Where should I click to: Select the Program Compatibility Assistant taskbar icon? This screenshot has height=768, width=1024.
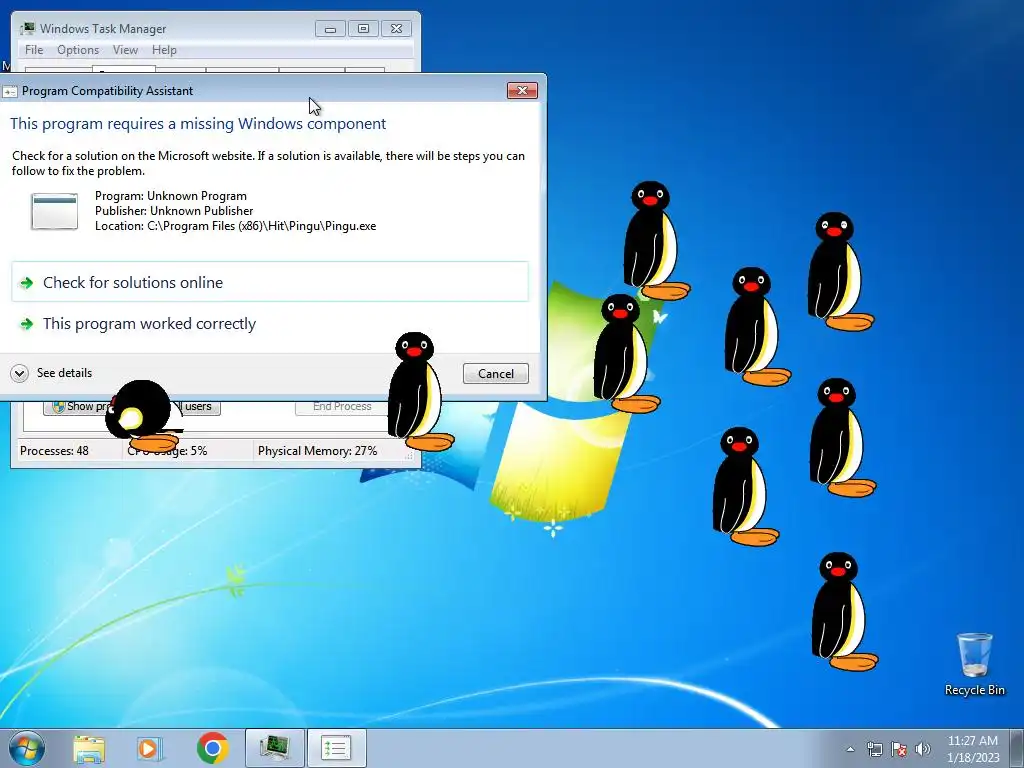tap(336, 748)
